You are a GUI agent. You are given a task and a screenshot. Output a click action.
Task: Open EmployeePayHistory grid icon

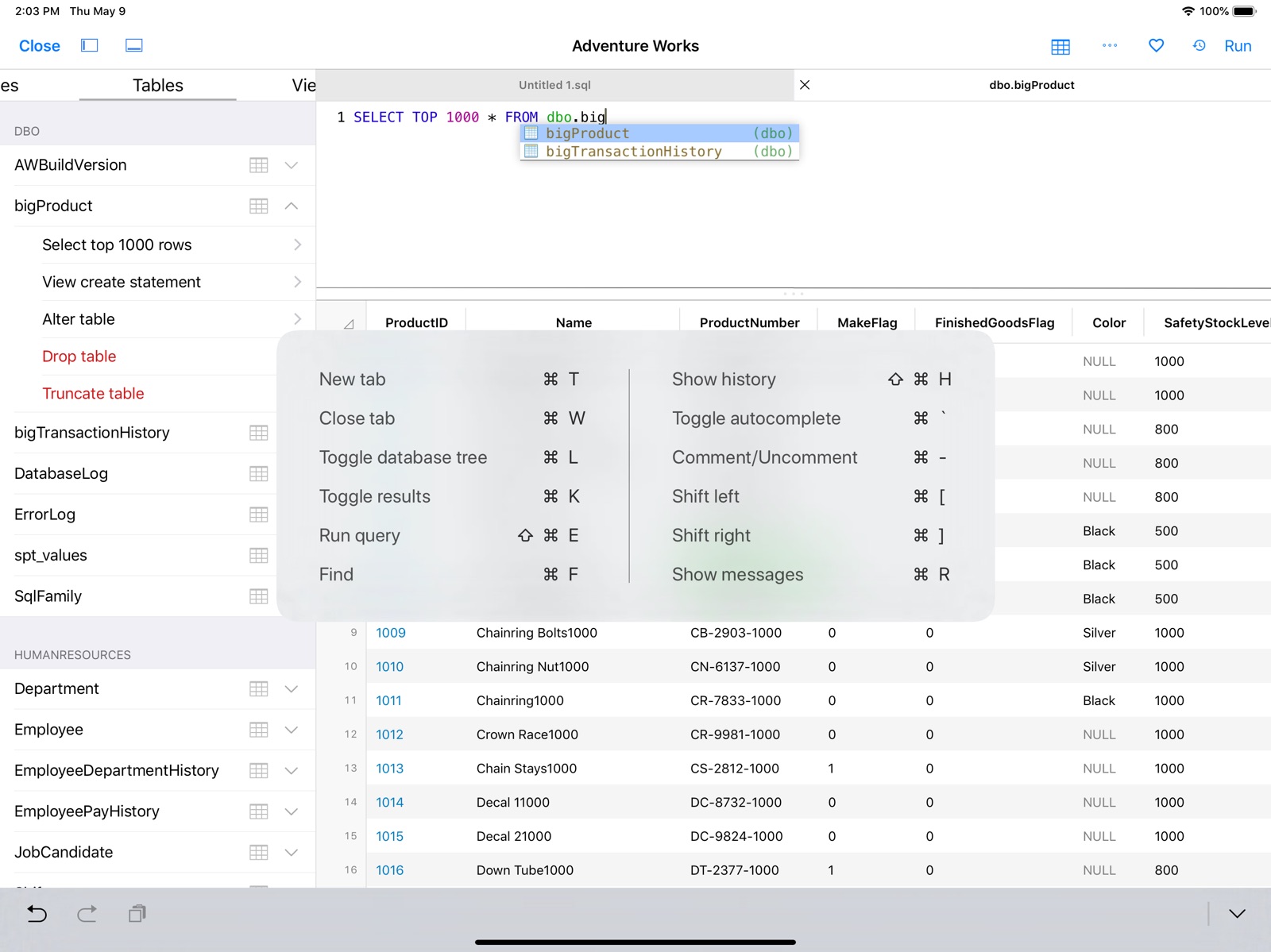point(259,811)
